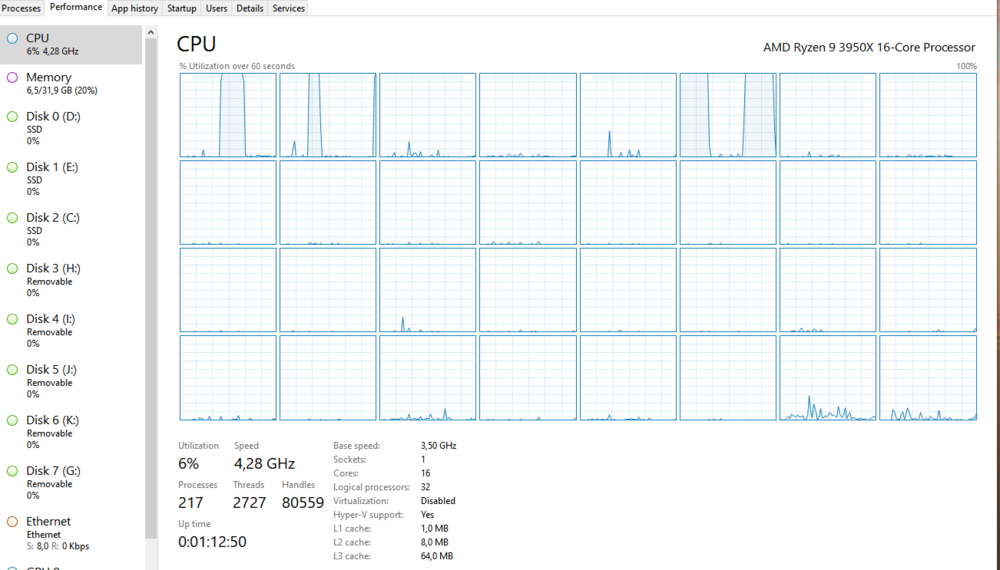Click the Disk 1 (E:) green circle icon

point(12,167)
